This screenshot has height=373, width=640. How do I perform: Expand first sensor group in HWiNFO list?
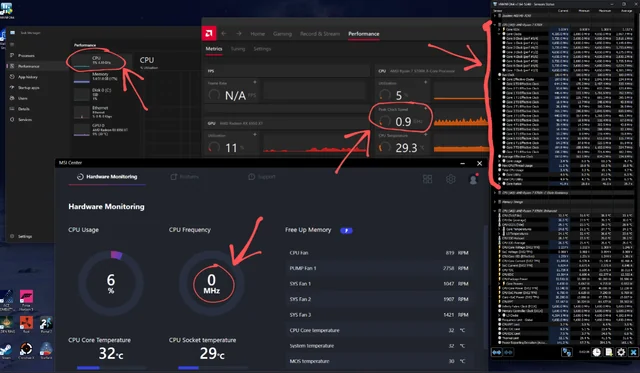495,16
